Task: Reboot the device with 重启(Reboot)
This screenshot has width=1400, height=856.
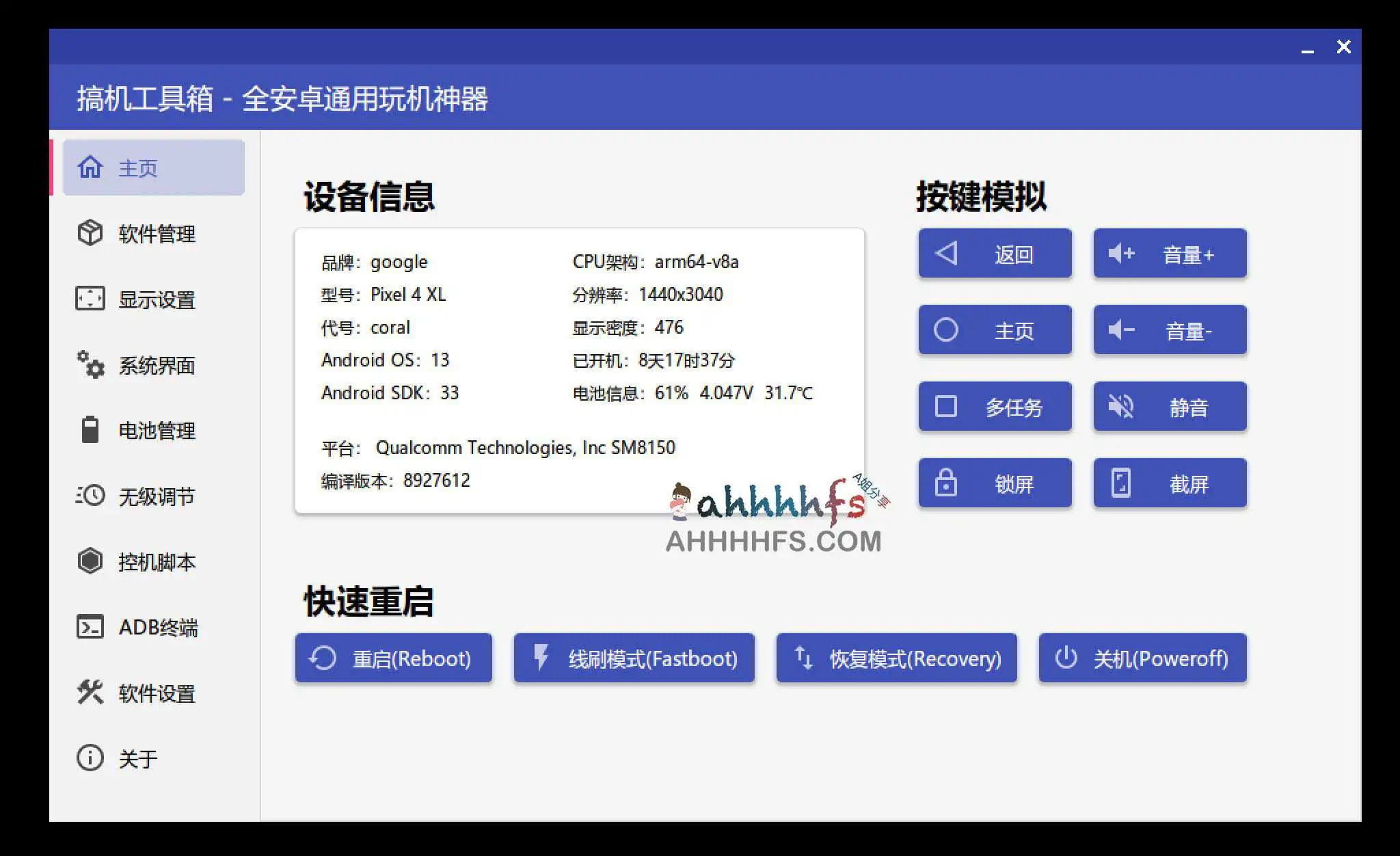Action: point(393,658)
